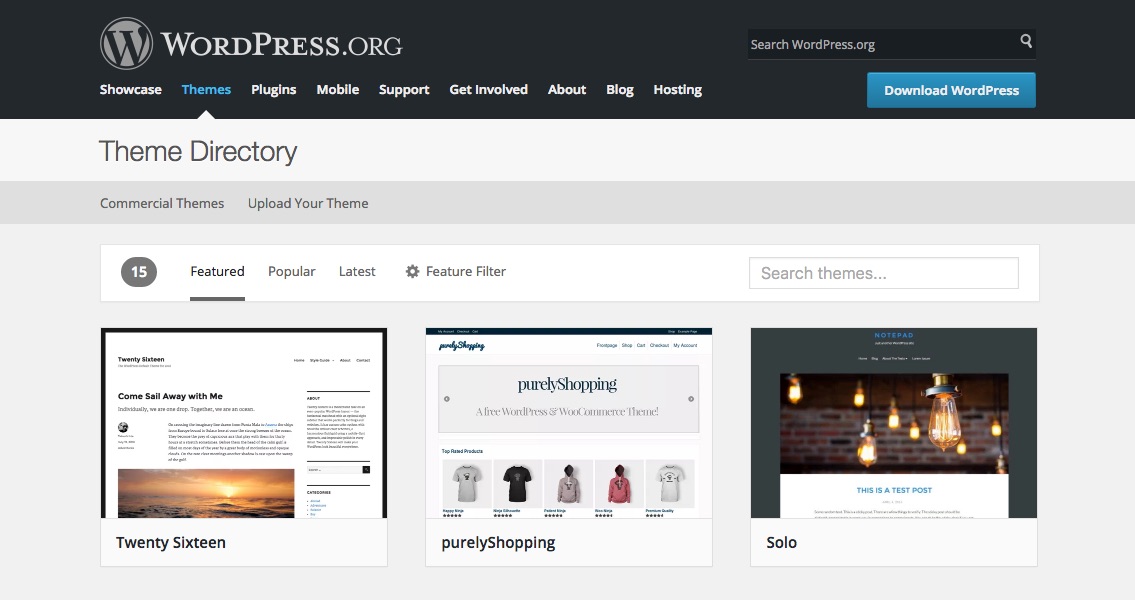The image size is (1135, 600).
Task: Open the Themes menu item
Action: click(x=206, y=90)
